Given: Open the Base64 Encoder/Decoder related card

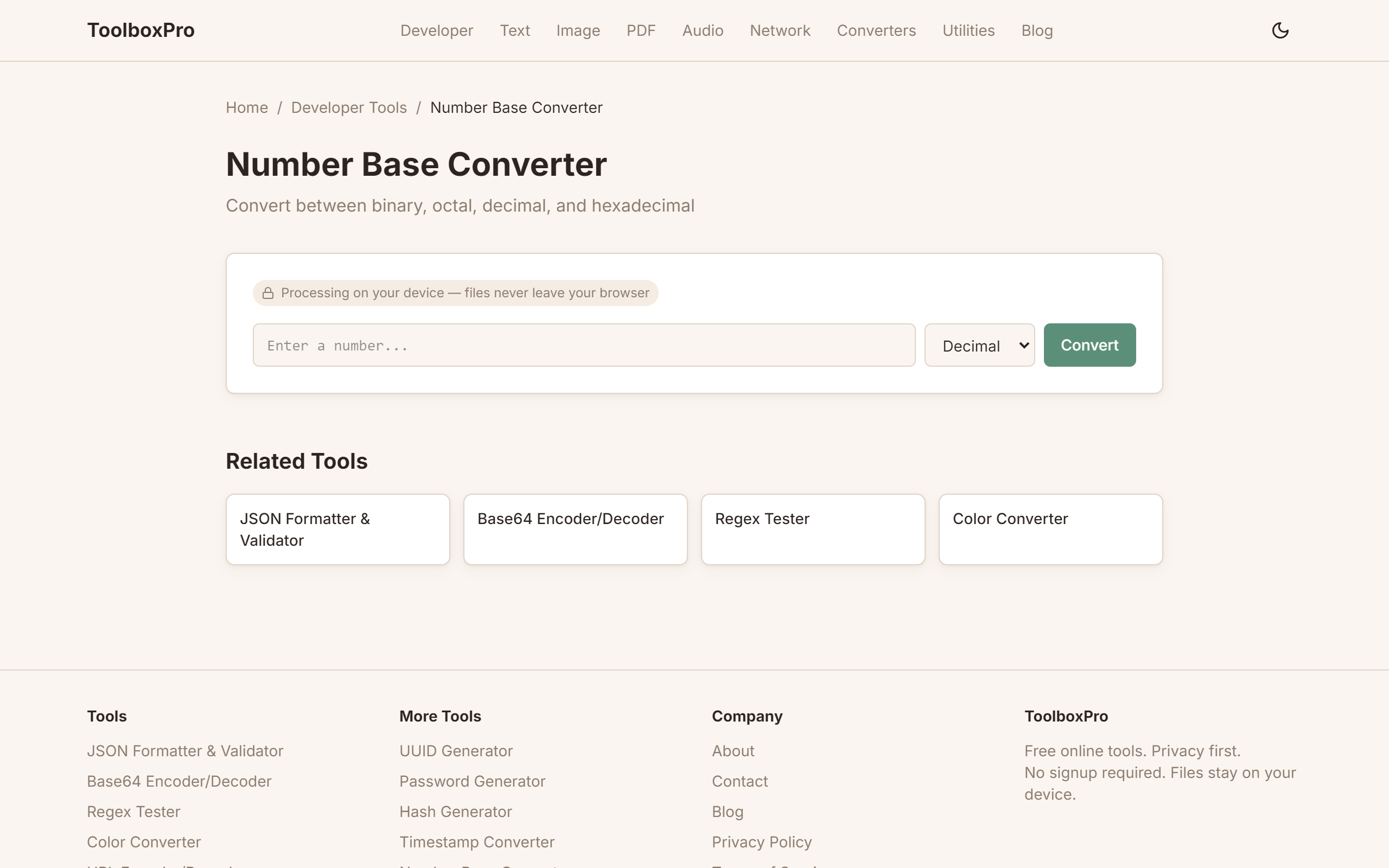Looking at the screenshot, I should click(x=575, y=529).
